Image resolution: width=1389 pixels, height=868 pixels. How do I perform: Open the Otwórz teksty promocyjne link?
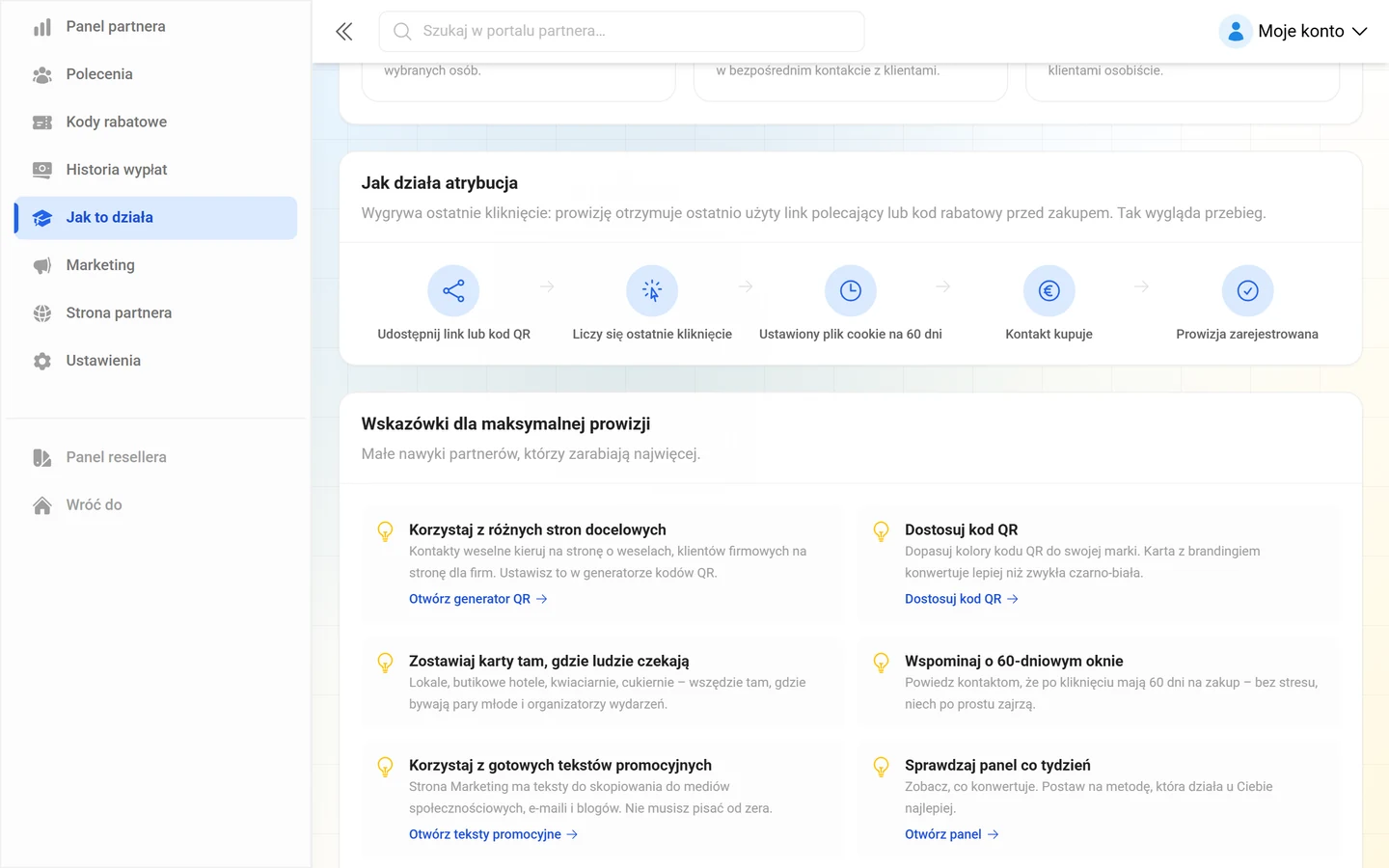point(494,834)
